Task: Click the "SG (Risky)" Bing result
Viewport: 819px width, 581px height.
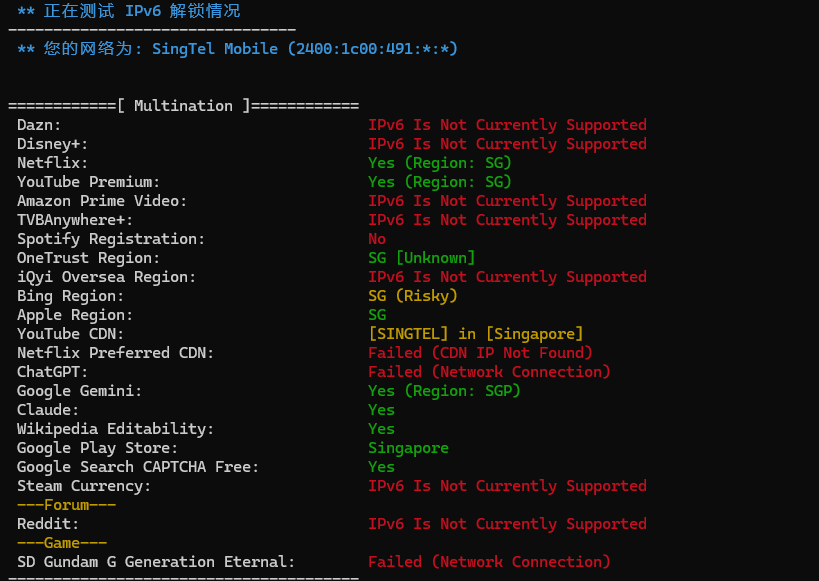Action: [412, 296]
